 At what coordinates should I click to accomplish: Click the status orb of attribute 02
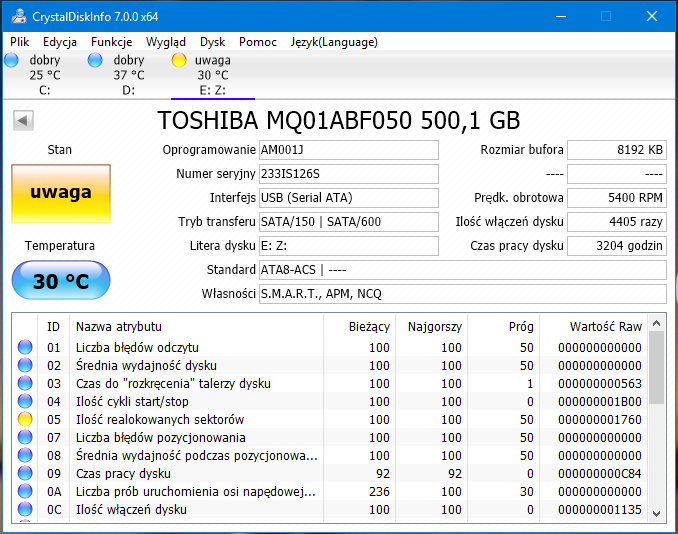(x=25, y=365)
